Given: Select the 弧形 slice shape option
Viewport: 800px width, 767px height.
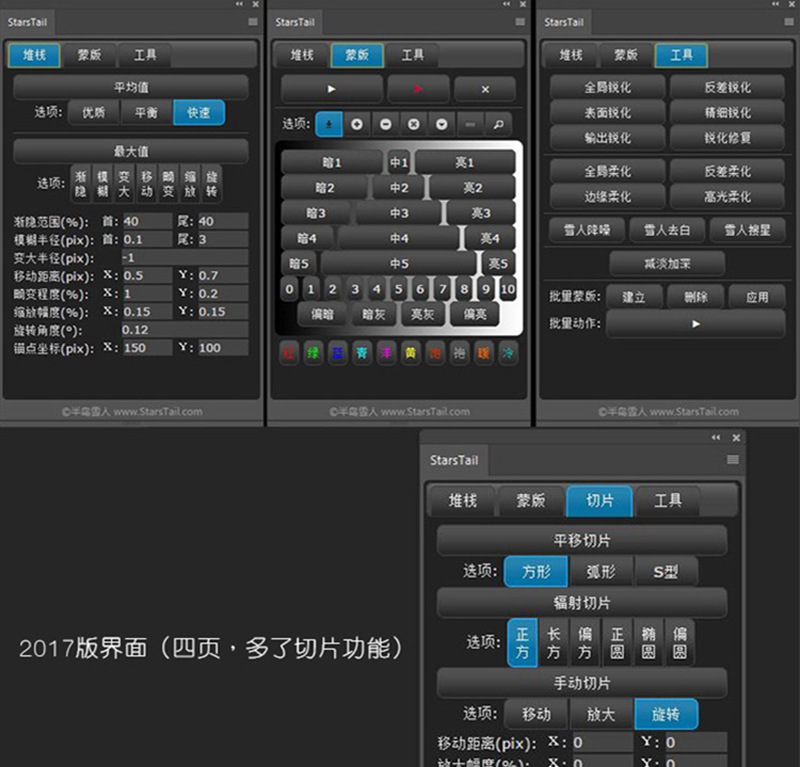Looking at the screenshot, I should 600,572.
